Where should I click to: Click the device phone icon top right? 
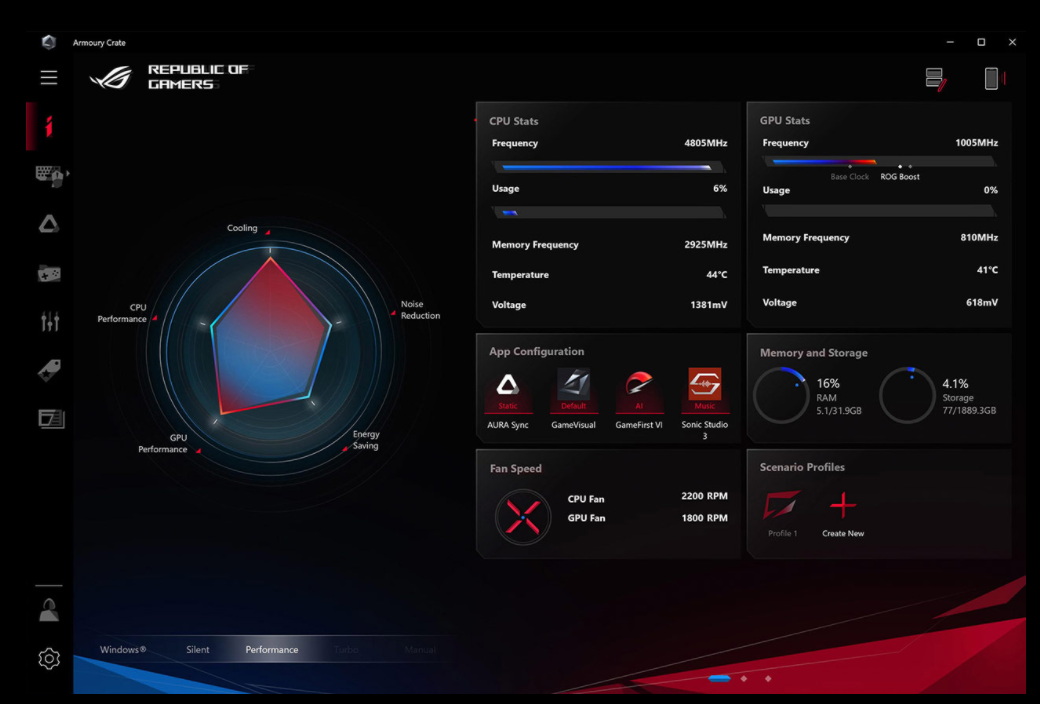[x=992, y=78]
